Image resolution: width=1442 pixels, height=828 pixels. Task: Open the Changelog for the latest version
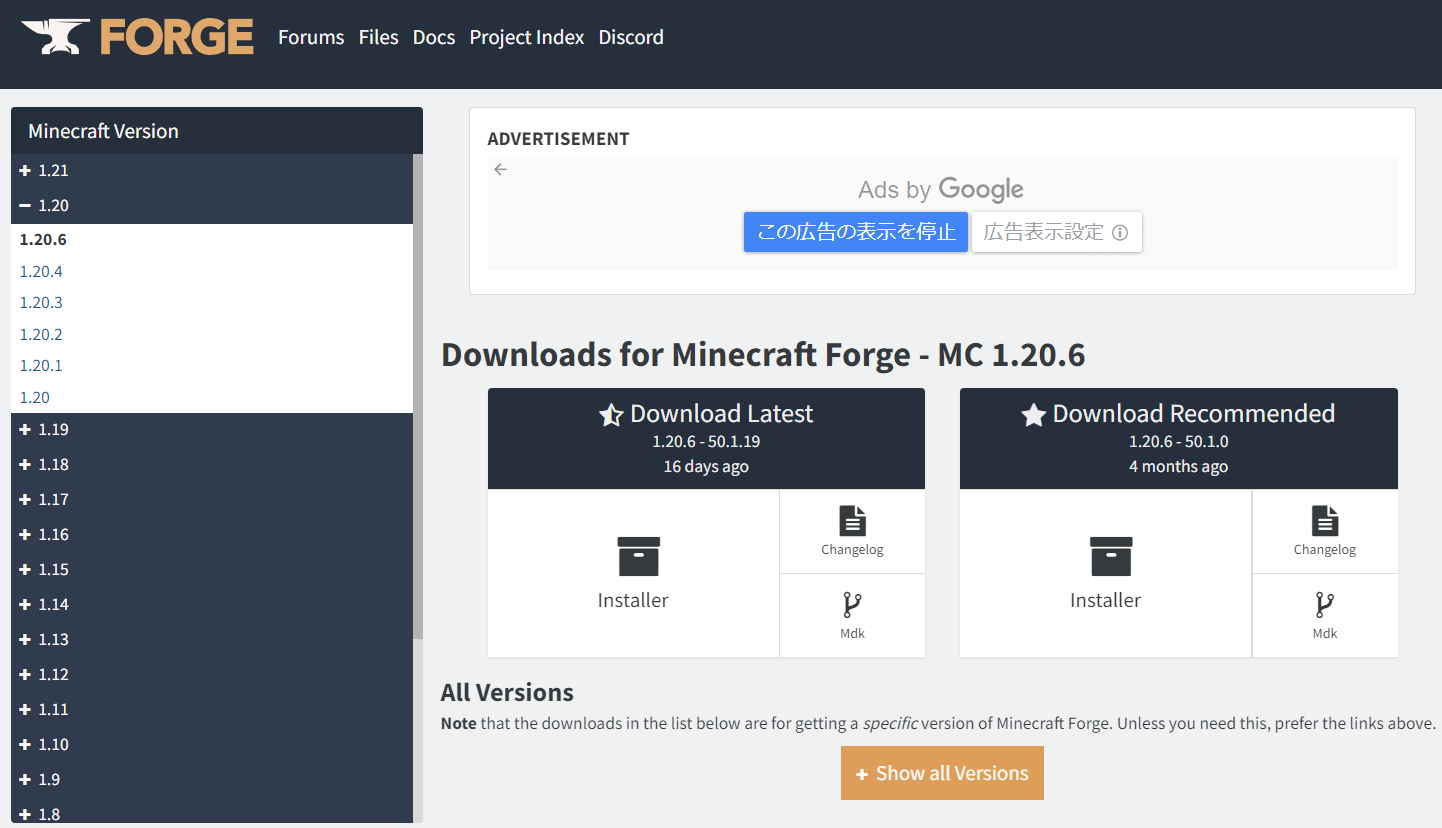[851, 530]
